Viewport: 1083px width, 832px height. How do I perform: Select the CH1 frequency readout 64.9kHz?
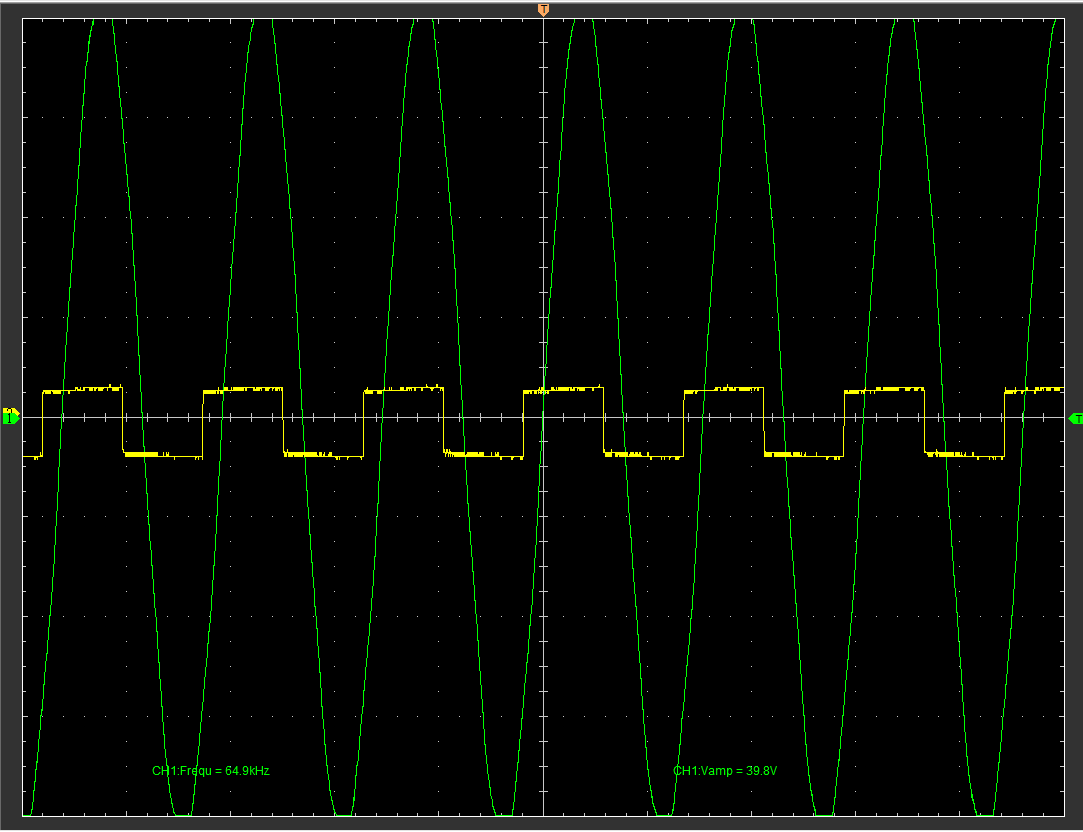click(211, 771)
